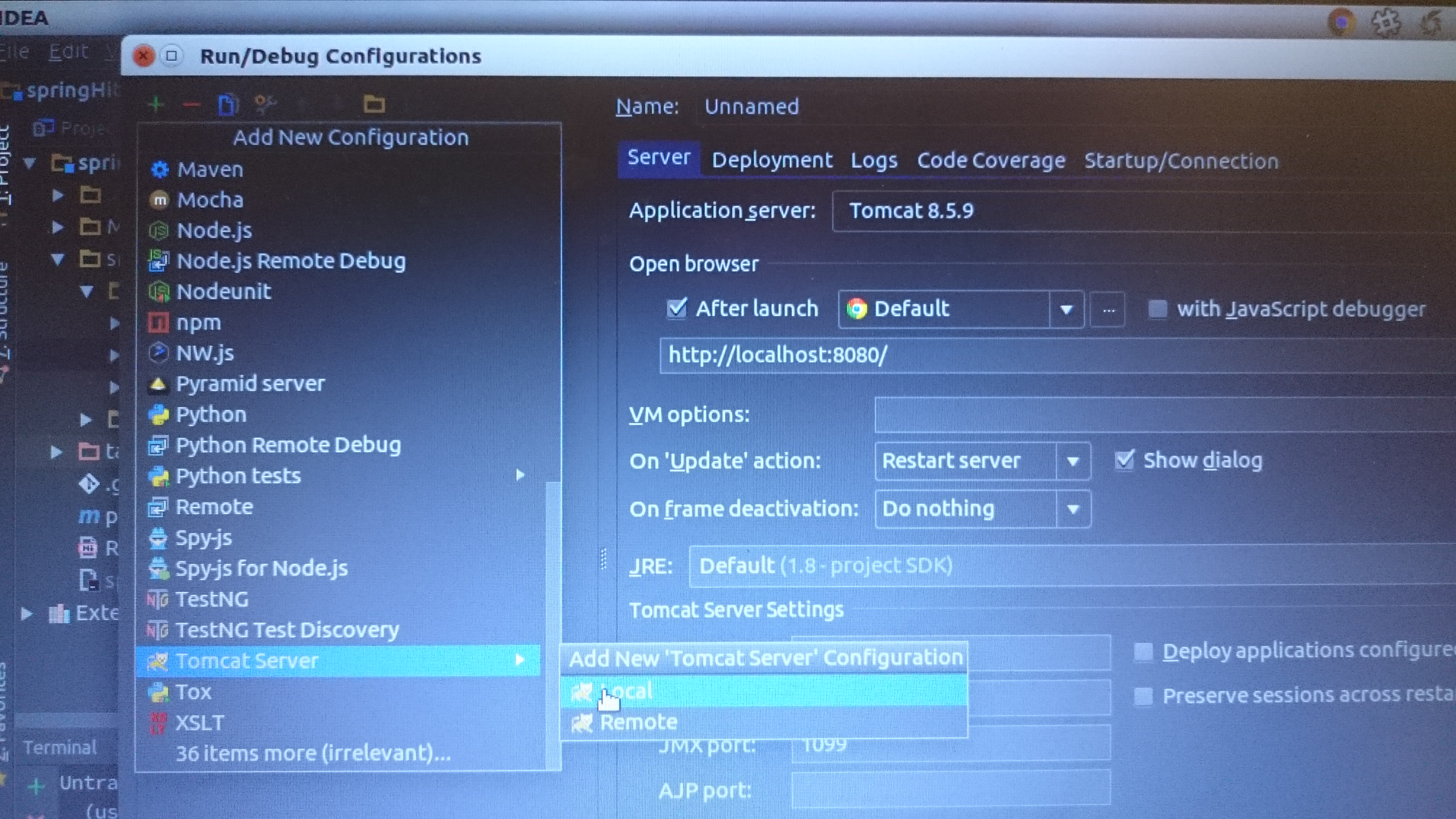Screen dimensions: 1456x819
Task: Click the NW.js compass icon
Action: [x=158, y=353]
